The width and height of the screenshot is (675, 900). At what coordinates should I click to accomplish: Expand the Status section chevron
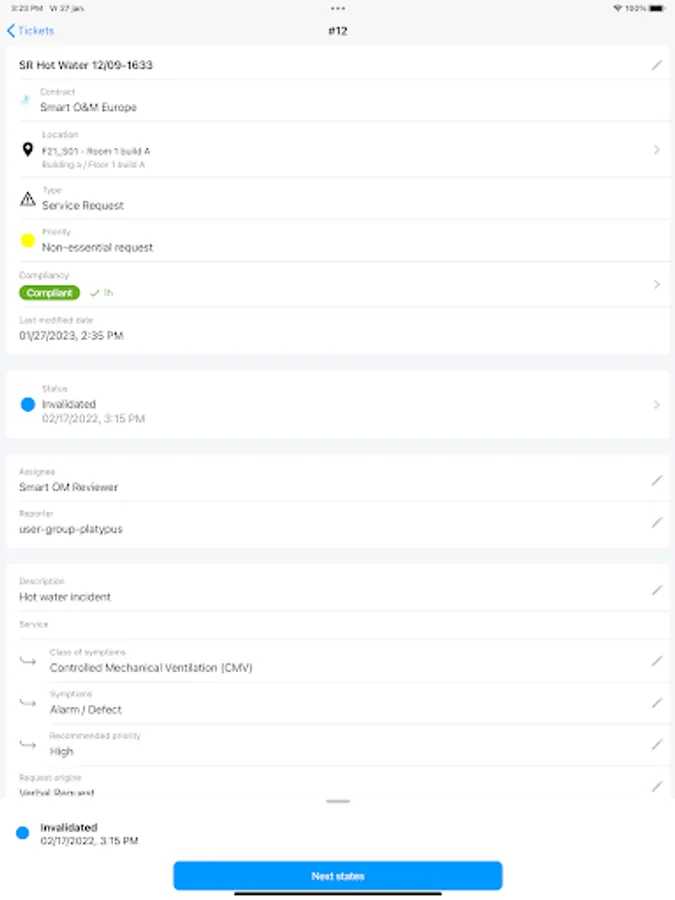657,404
